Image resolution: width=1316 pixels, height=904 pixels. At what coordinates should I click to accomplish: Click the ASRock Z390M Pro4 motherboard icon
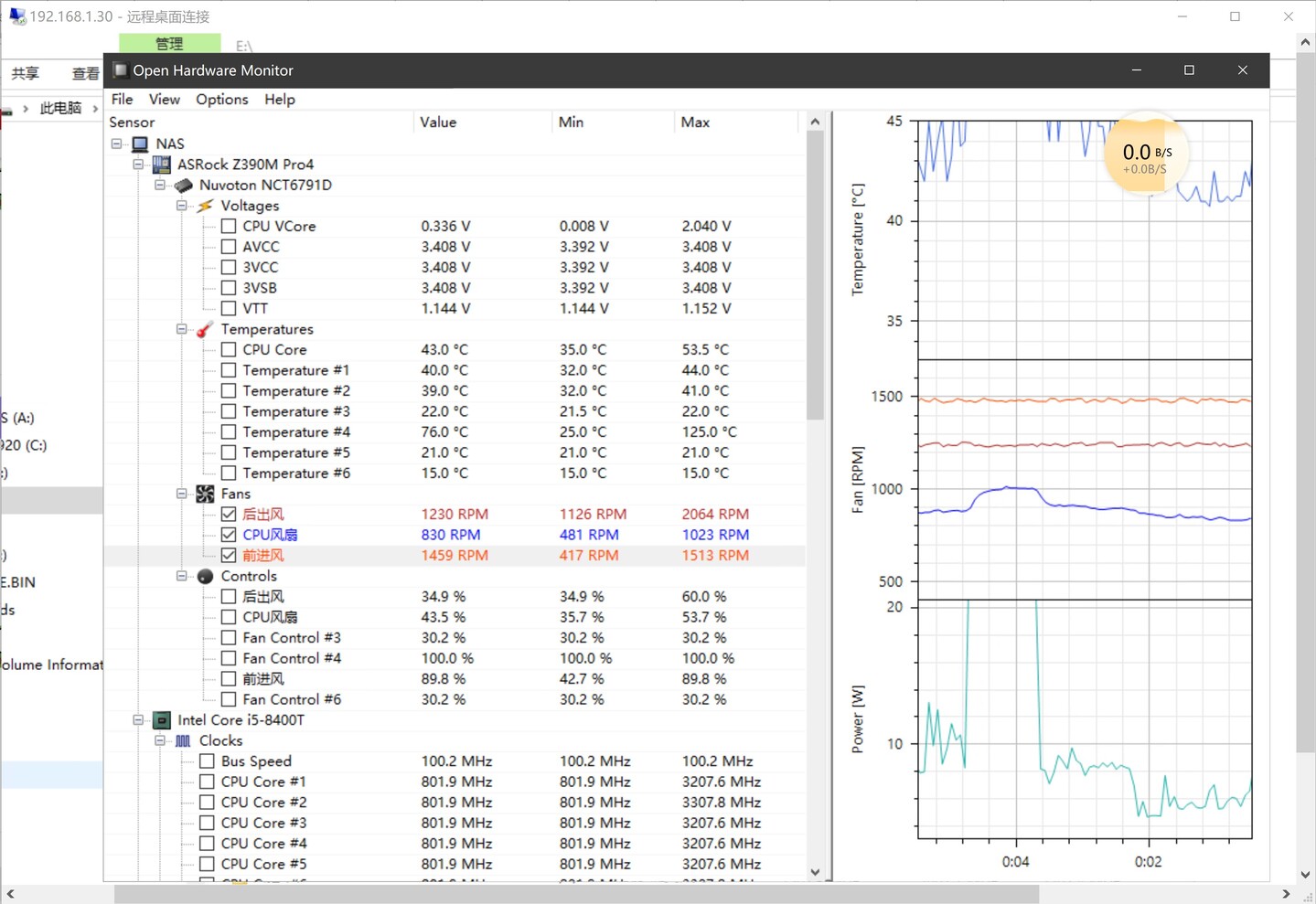[162, 165]
